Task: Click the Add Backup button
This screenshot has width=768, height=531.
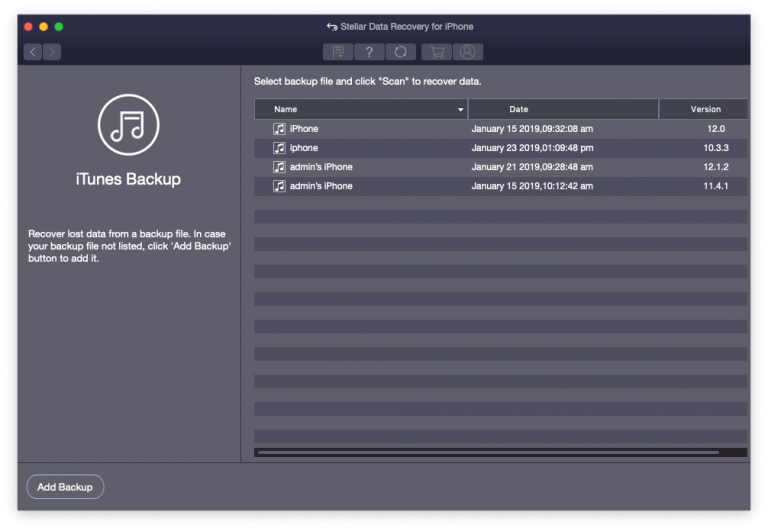Action: point(65,487)
